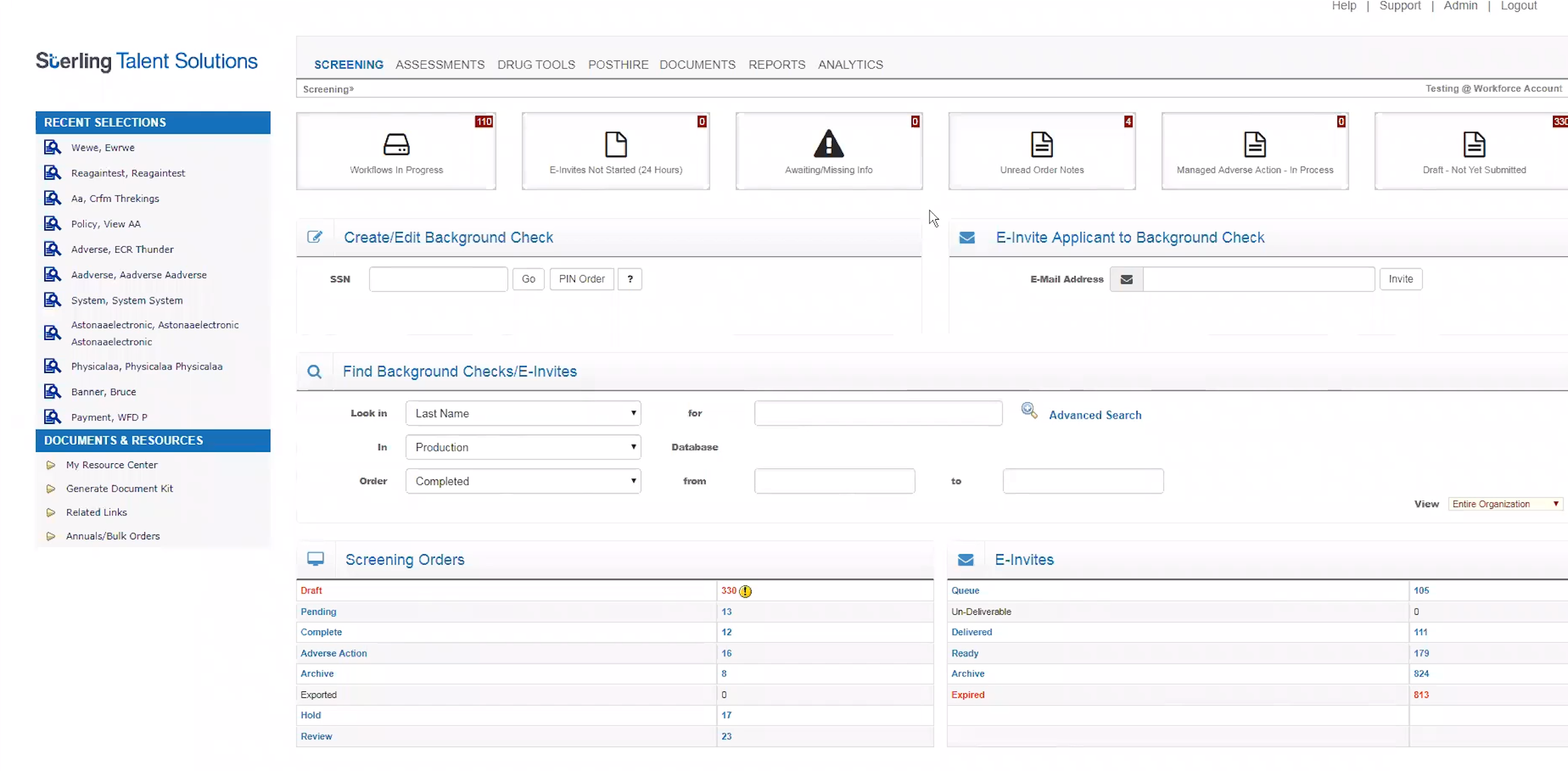Open the REPORTS tab
The image size is (1568, 771).
[776, 65]
